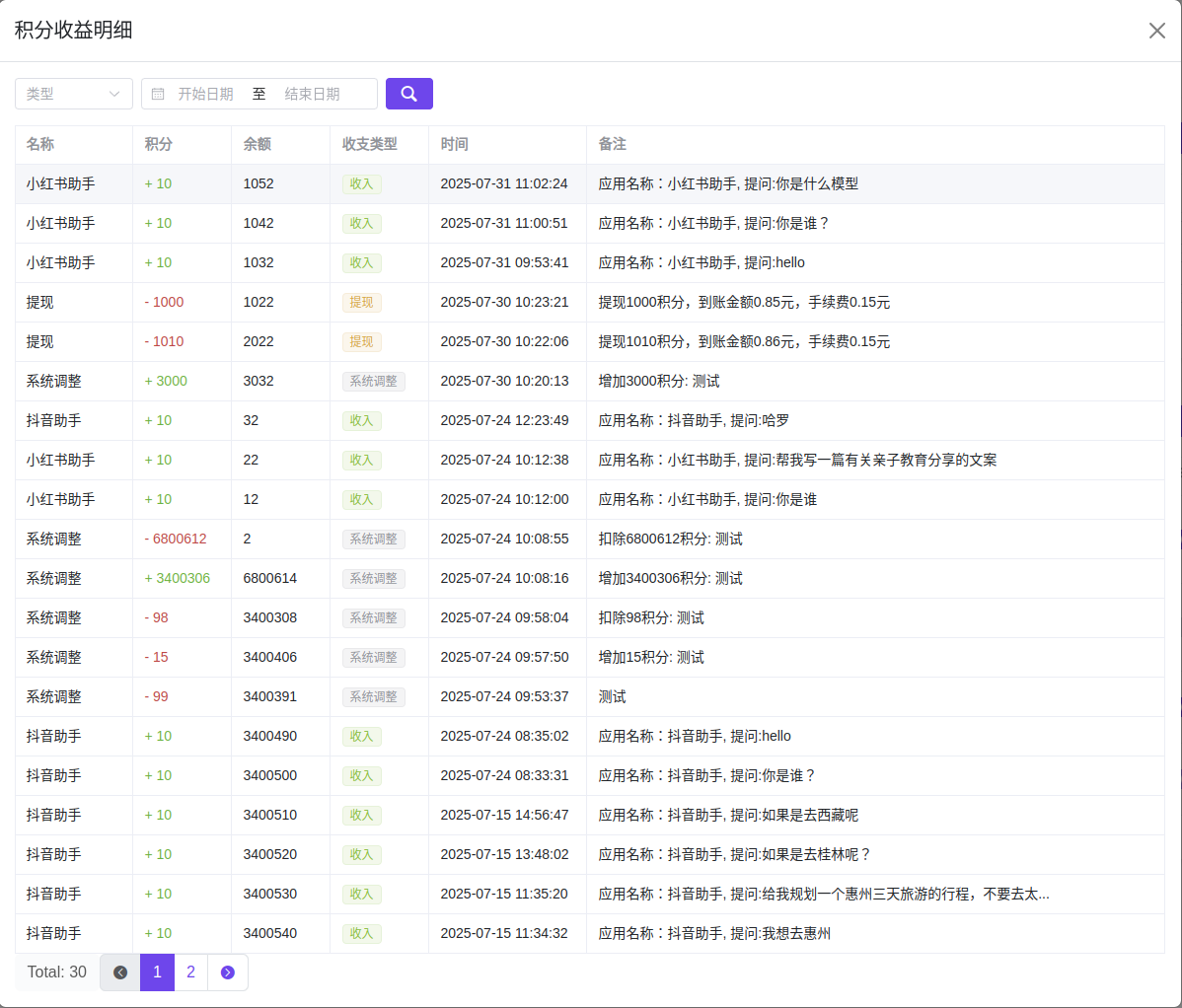Click 系统调整 tag in the +3000 row
1182x1008 pixels.
point(373,382)
